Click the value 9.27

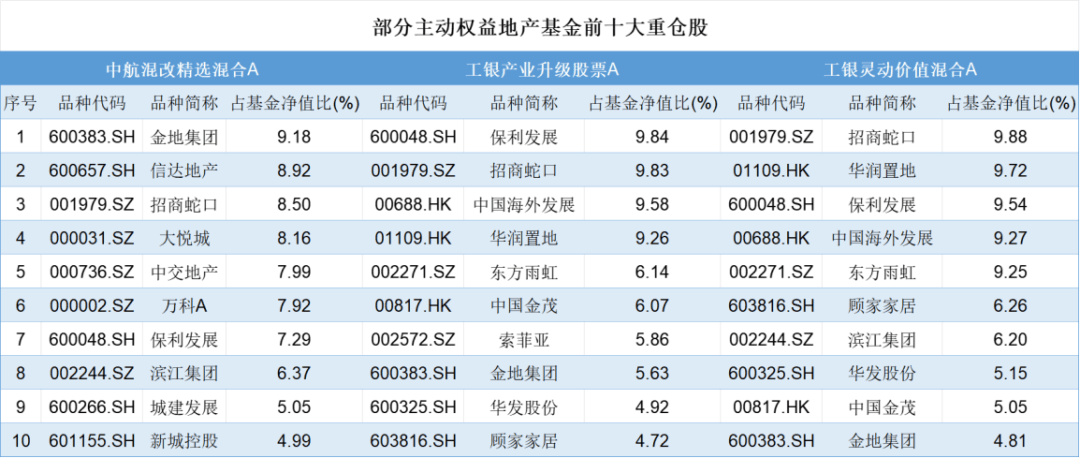[x=1010, y=239]
